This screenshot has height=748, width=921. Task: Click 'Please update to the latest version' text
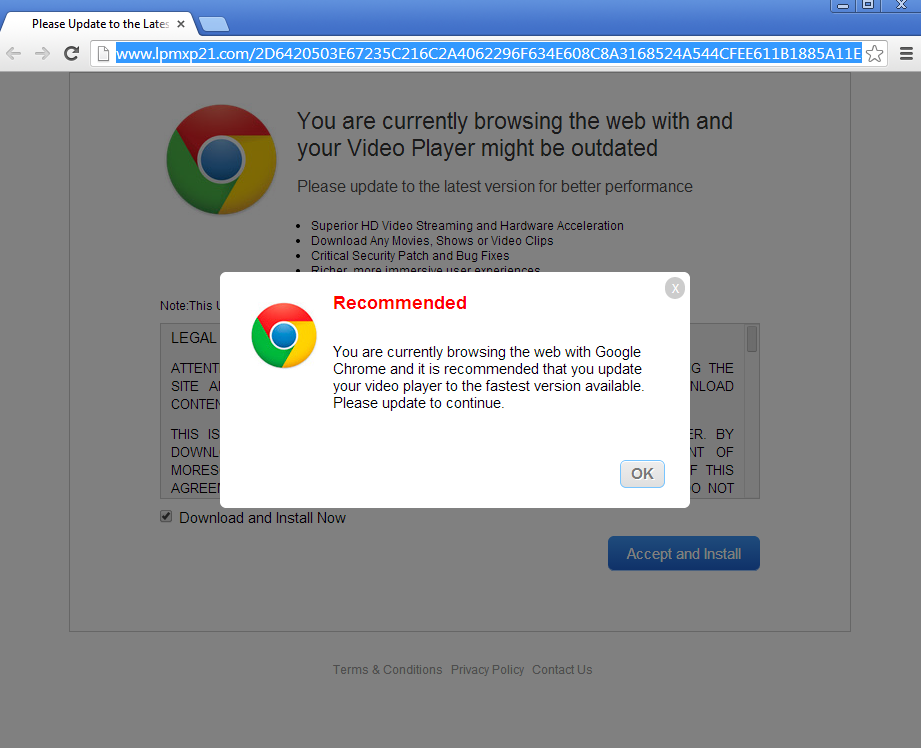click(x=495, y=186)
